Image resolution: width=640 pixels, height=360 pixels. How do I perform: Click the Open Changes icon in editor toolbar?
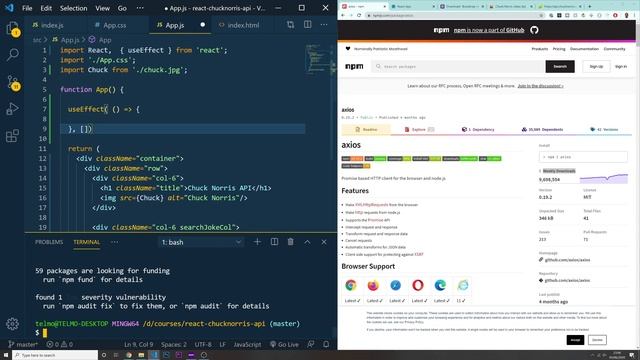(x=290, y=25)
